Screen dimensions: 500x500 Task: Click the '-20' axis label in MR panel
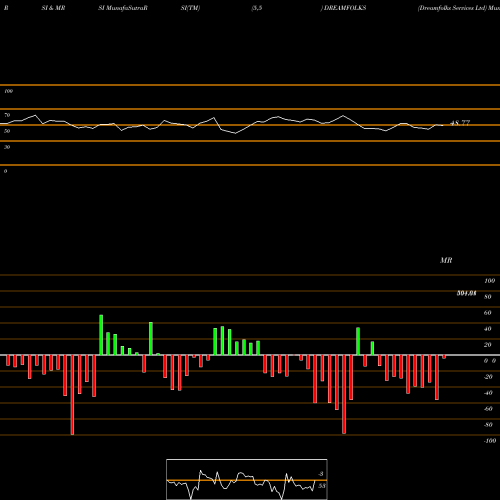click(x=488, y=377)
